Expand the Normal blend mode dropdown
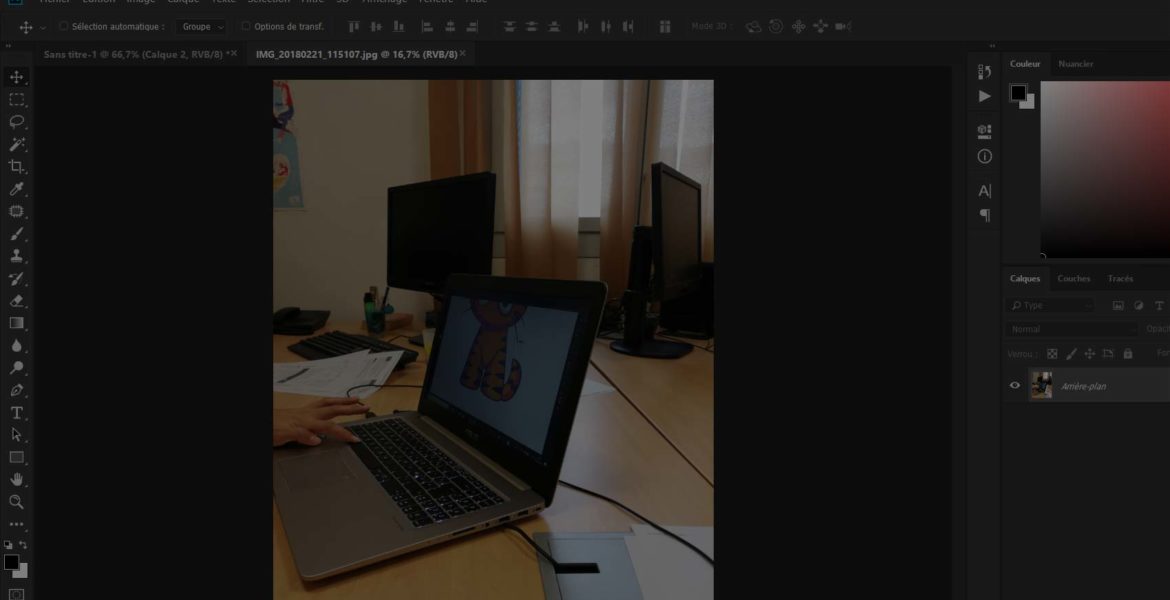The width and height of the screenshot is (1170, 600). coord(1072,329)
